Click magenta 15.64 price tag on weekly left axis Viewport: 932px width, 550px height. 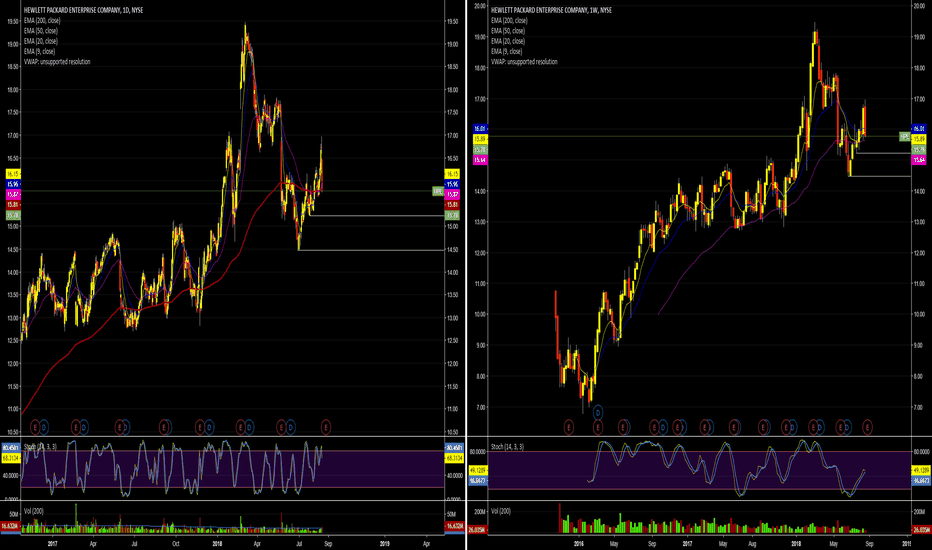480,160
